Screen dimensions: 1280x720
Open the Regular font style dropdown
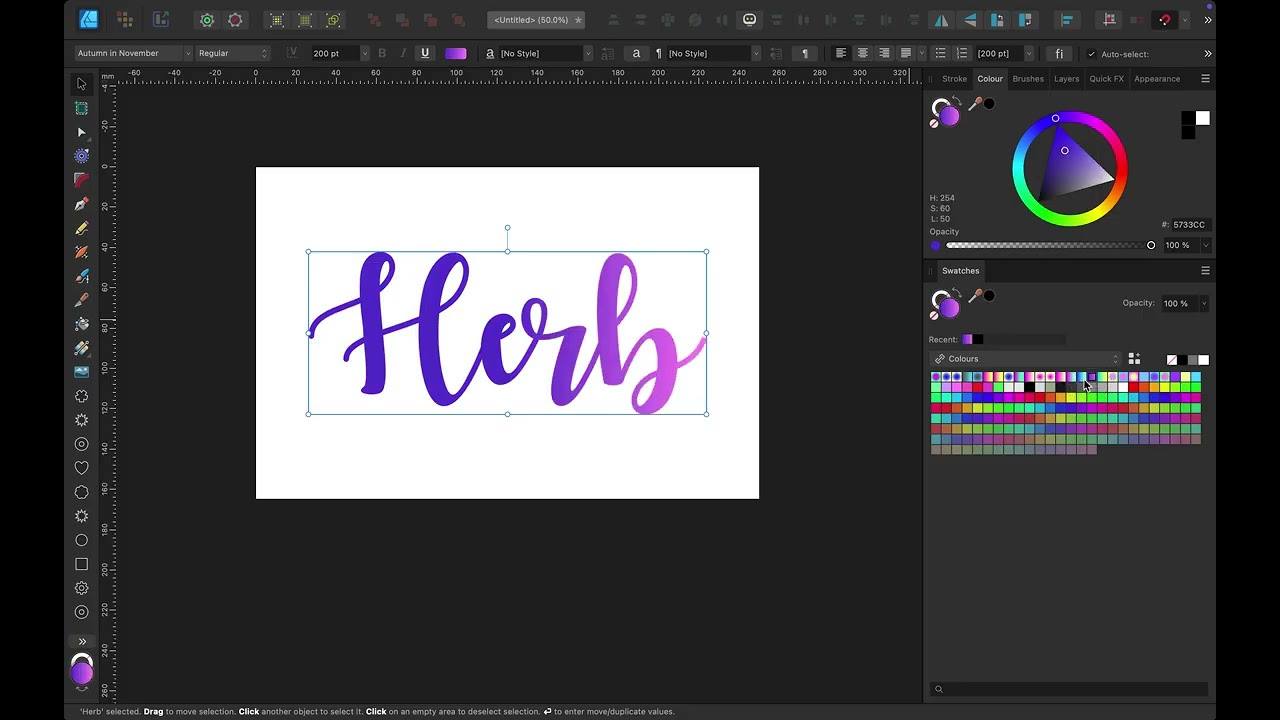point(233,53)
